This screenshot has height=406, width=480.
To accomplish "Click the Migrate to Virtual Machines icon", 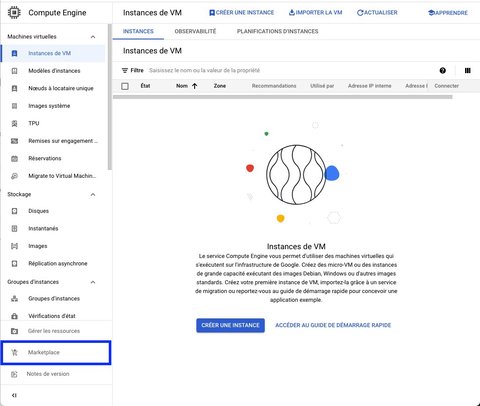I will (14, 176).
